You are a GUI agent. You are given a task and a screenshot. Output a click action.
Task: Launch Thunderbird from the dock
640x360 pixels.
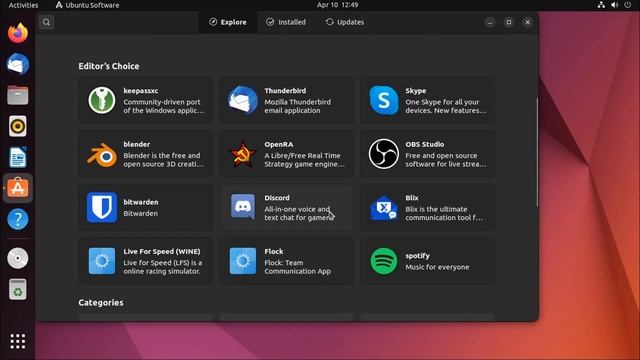tap(18, 64)
